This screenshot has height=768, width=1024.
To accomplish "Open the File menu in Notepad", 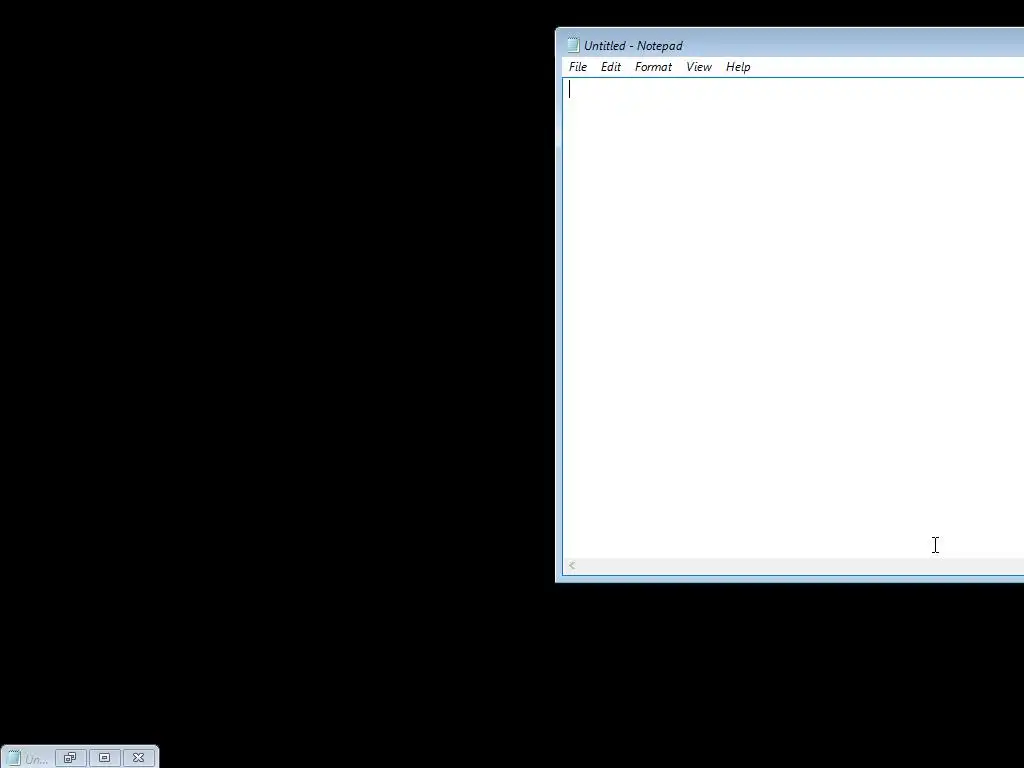I will [x=578, y=67].
